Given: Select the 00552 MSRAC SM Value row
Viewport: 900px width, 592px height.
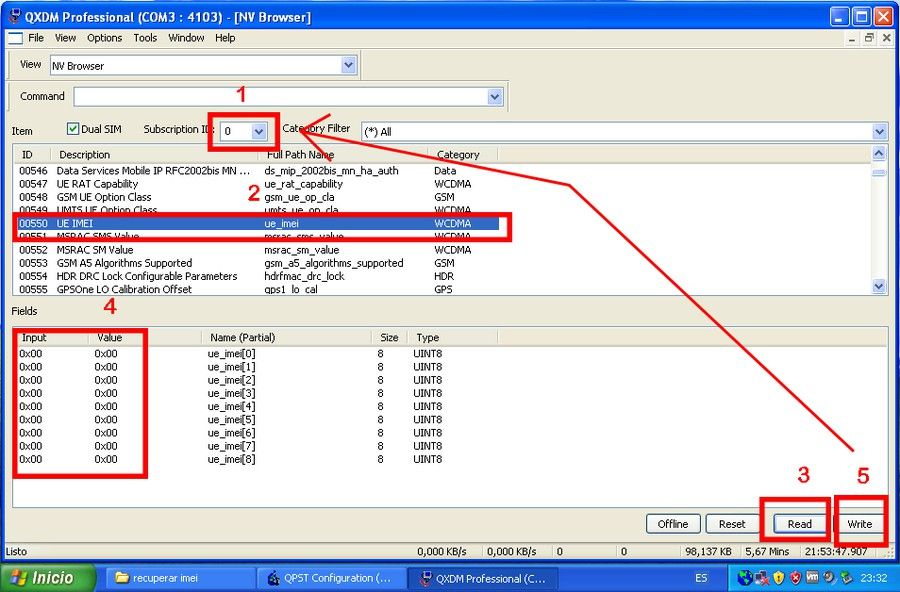Looking at the screenshot, I should pyautogui.click(x=258, y=250).
